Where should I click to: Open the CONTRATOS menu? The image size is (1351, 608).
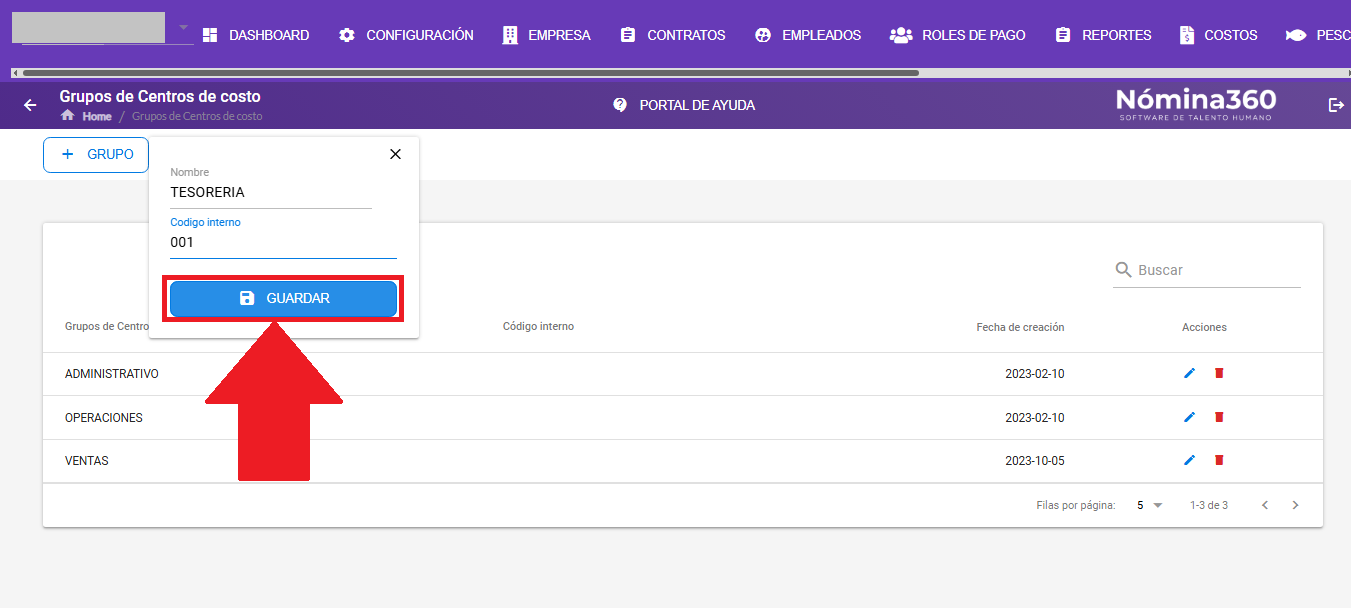pyautogui.click(x=672, y=35)
